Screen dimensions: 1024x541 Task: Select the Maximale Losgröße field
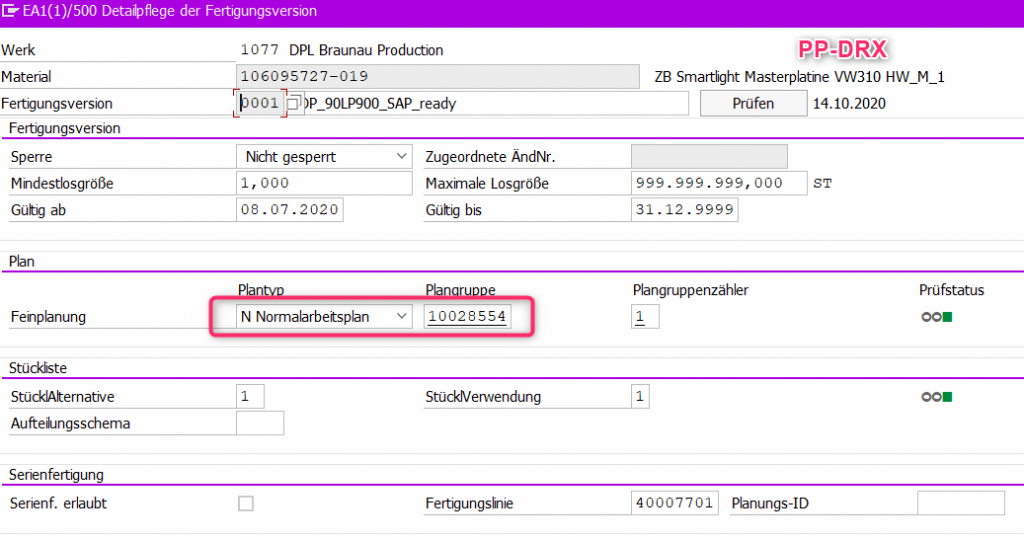[718, 184]
